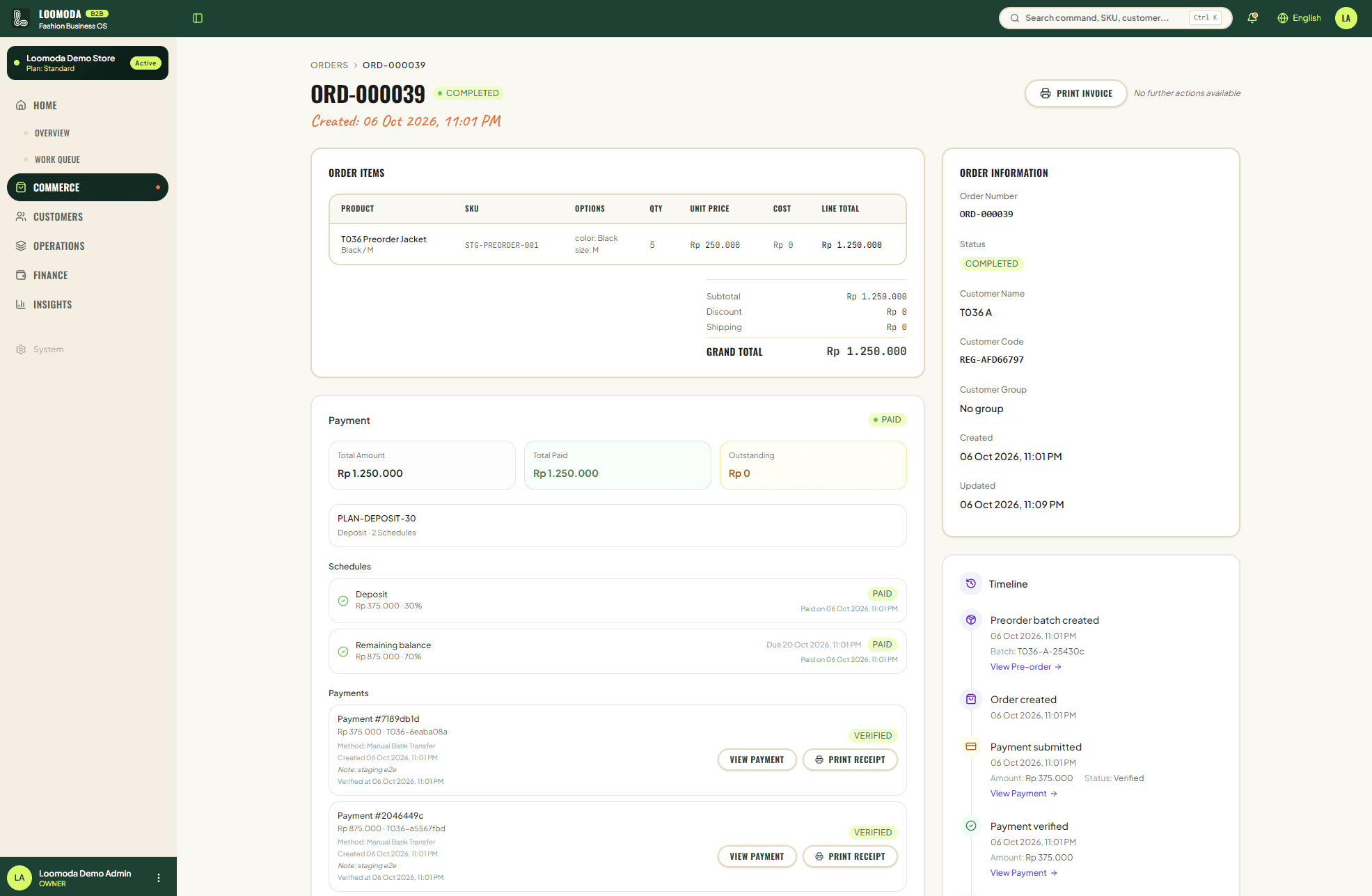Image resolution: width=1372 pixels, height=896 pixels.
Task: Click the Deposit schedule check circle
Action: pyautogui.click(x=343, y=600)
